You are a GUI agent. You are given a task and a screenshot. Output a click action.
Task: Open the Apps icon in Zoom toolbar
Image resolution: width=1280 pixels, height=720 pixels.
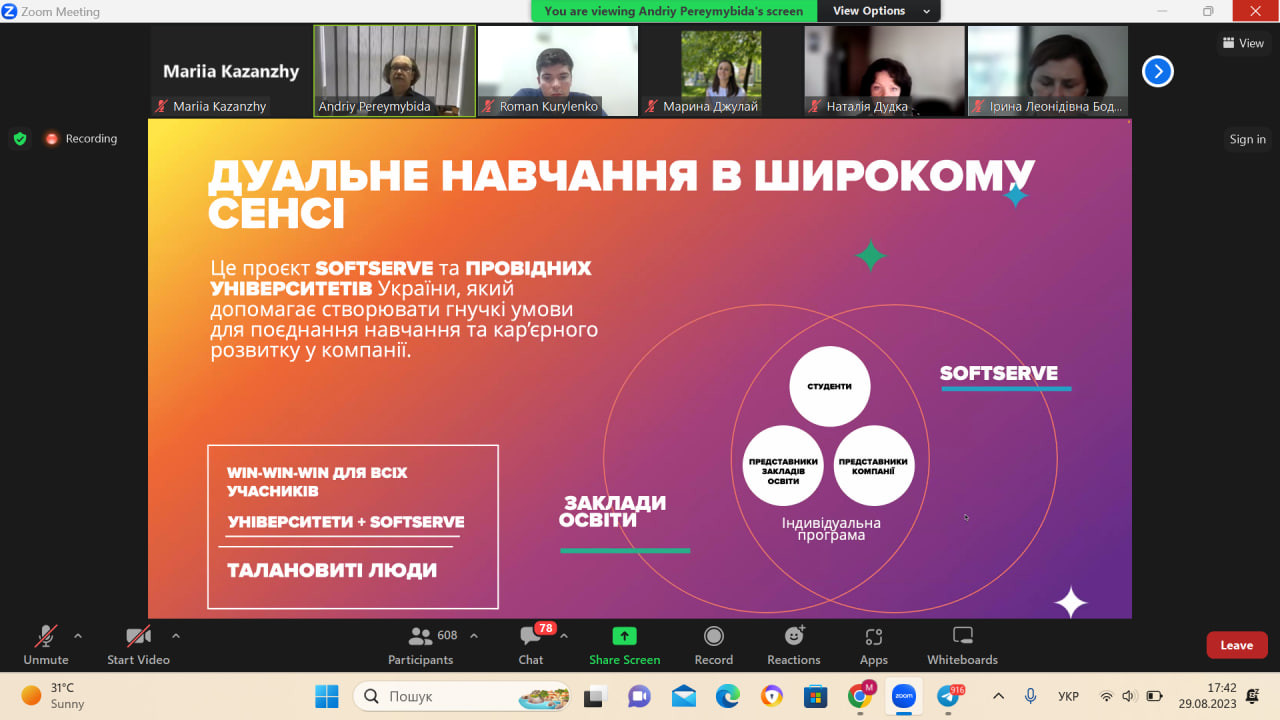(874, 636)
